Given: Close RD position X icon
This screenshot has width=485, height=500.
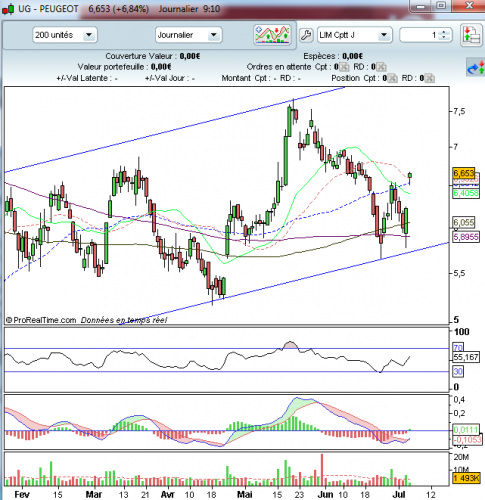Looking at the screenshot, I should coord(430,78).
